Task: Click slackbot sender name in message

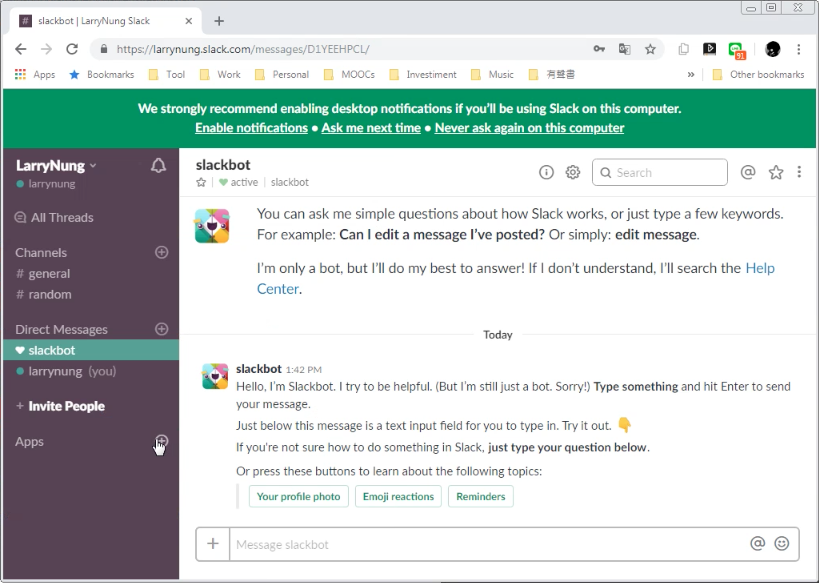Action: (x=259, y=369)
